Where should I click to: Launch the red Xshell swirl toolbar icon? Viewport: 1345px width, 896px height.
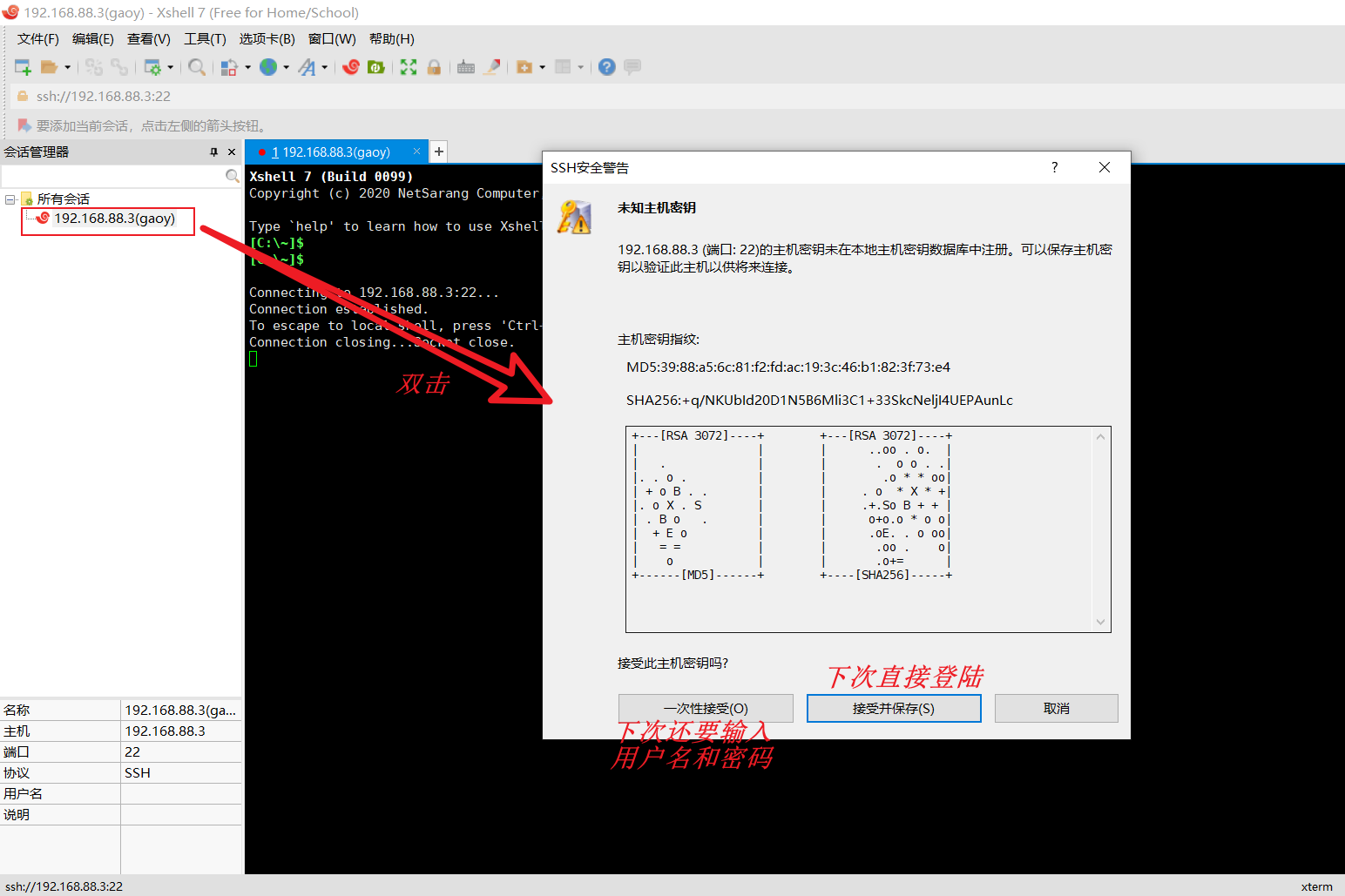(351, 67)
